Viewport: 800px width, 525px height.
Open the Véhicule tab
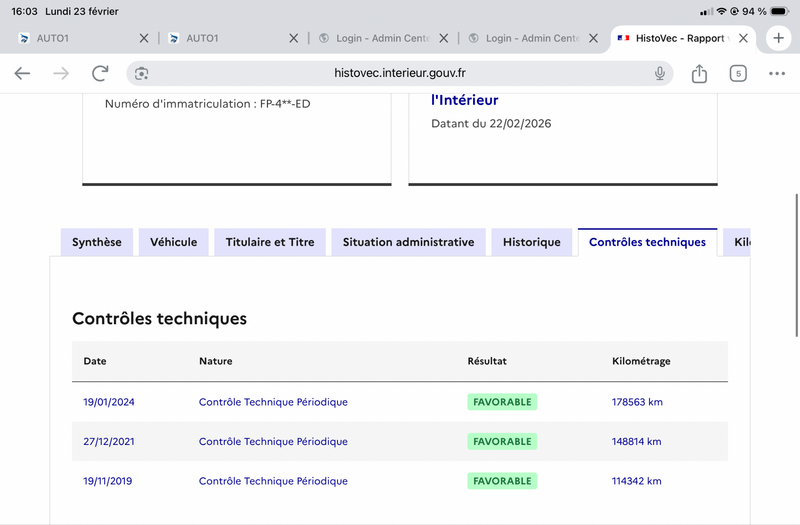click(174, 242)
